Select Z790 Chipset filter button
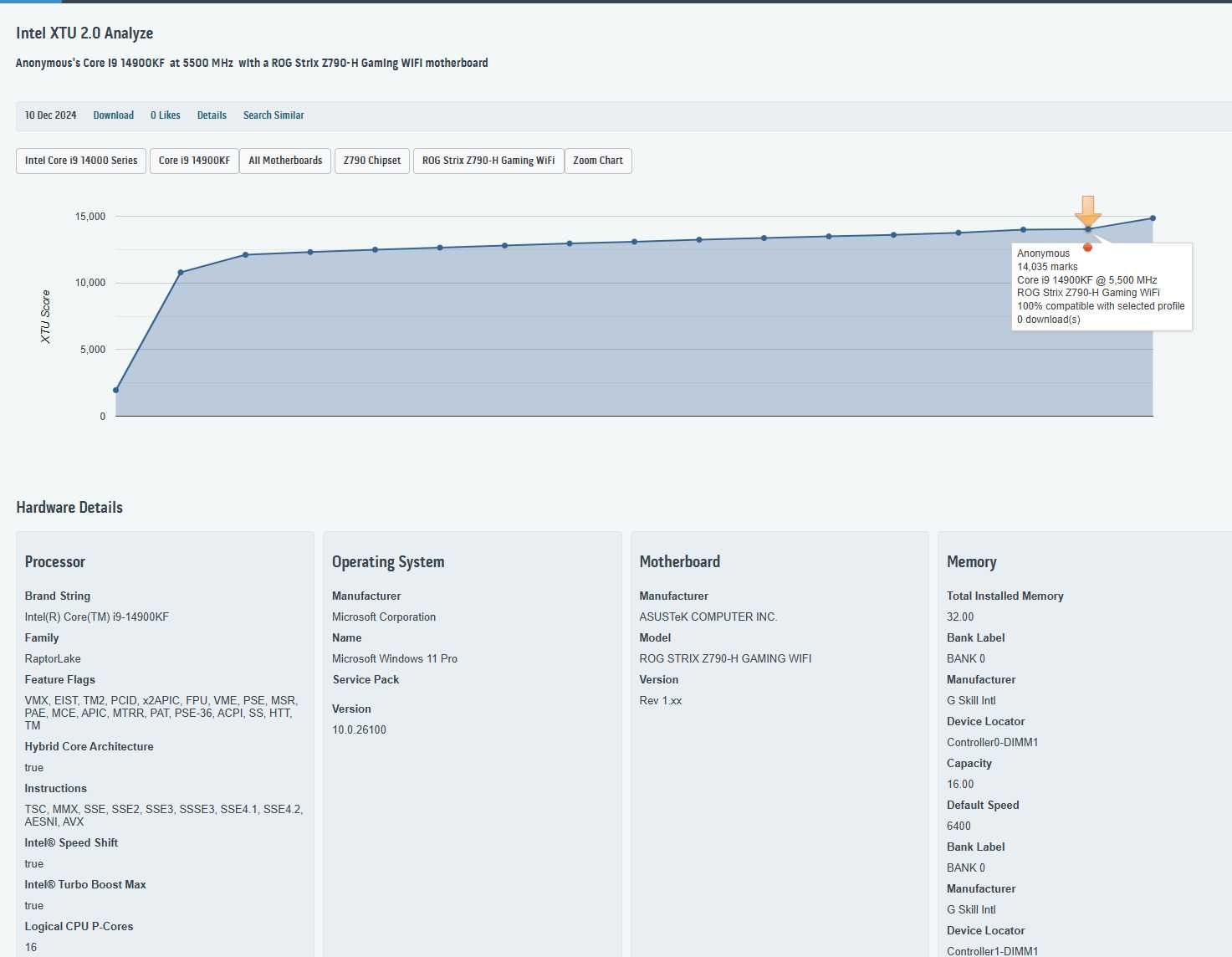 pyautogui.click(x=372, y=161)
